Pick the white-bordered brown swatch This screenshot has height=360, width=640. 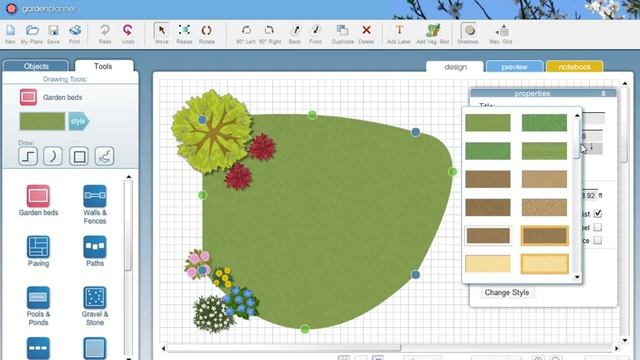click(x=488, y=236)
